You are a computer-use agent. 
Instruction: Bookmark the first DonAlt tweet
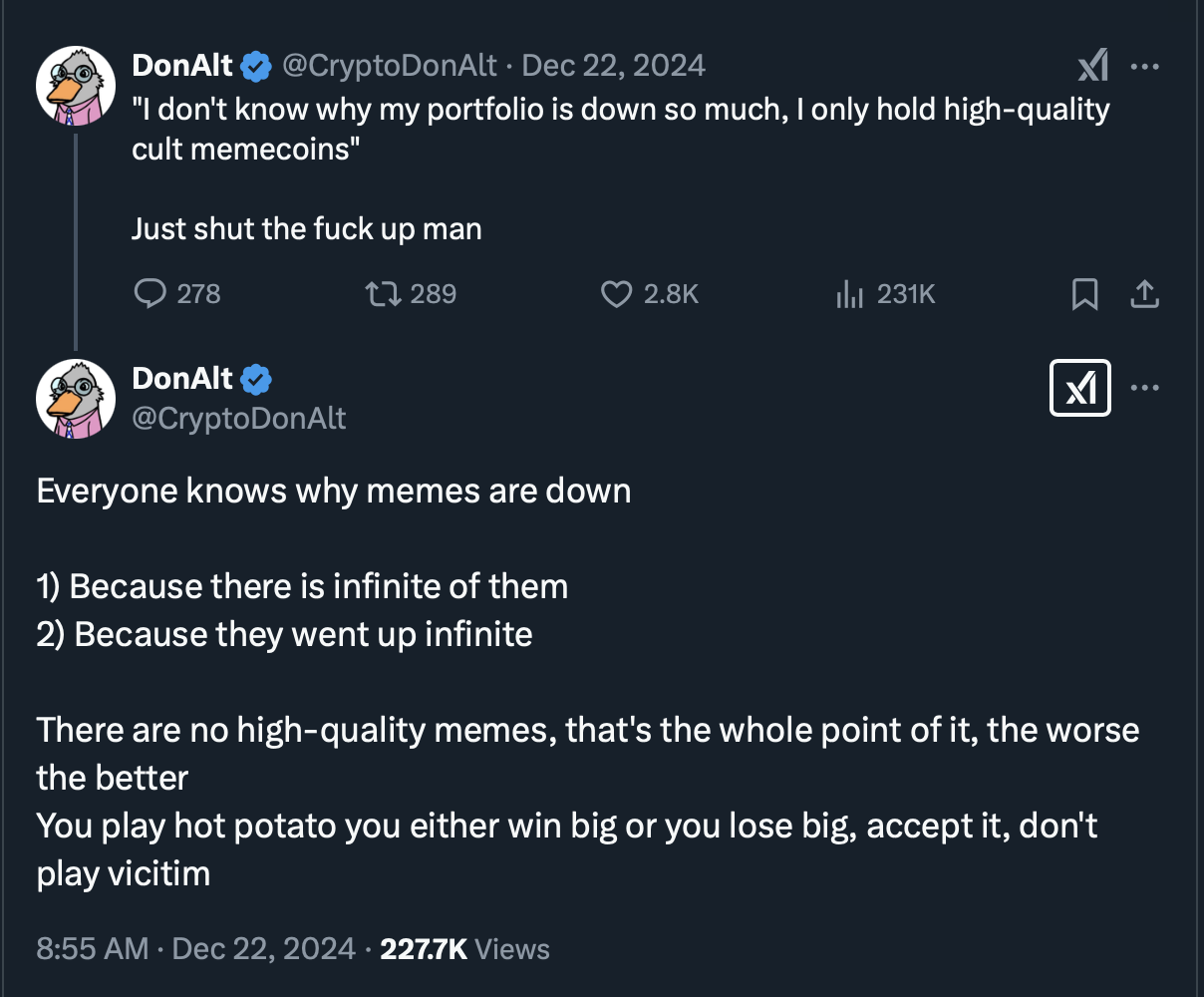[x=1084, y=294]
